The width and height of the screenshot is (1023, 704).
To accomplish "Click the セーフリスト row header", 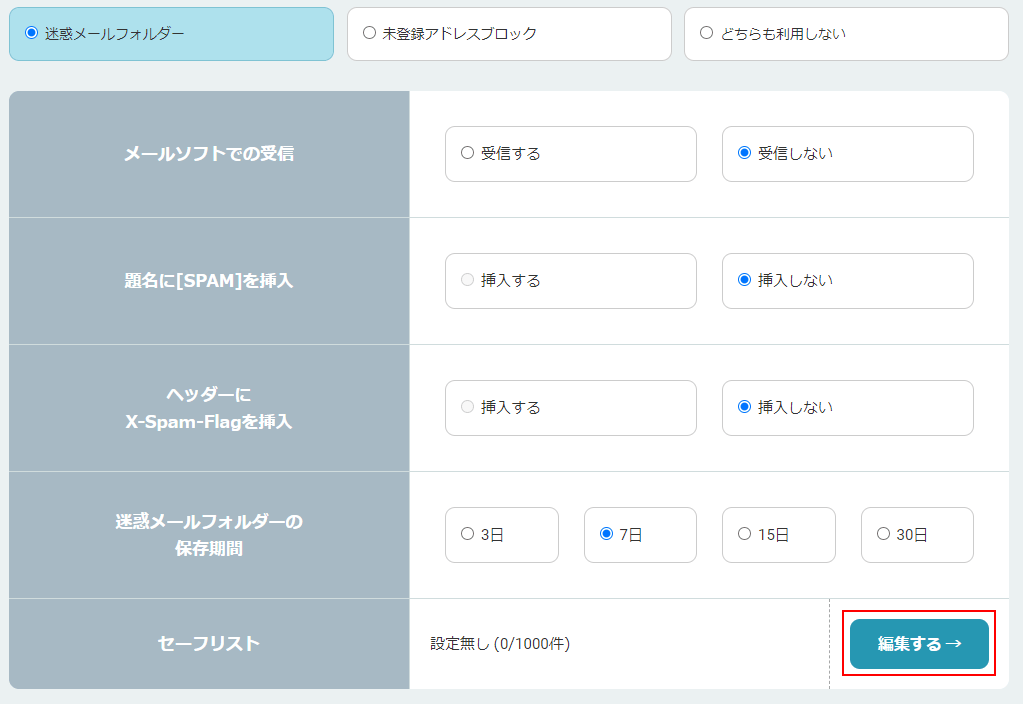I will [208, 644].
